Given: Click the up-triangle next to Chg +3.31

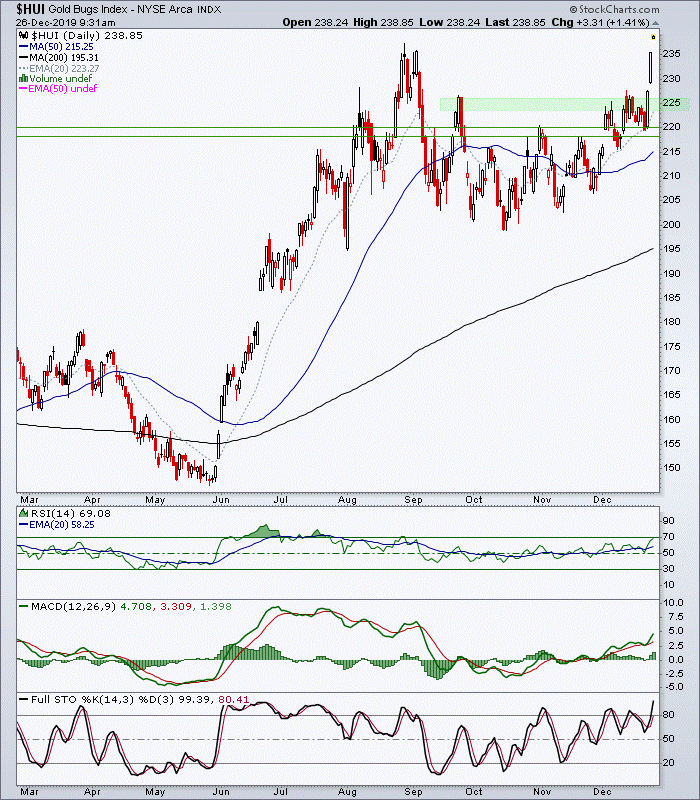Looking at the screenshot, I should (656, 23).
